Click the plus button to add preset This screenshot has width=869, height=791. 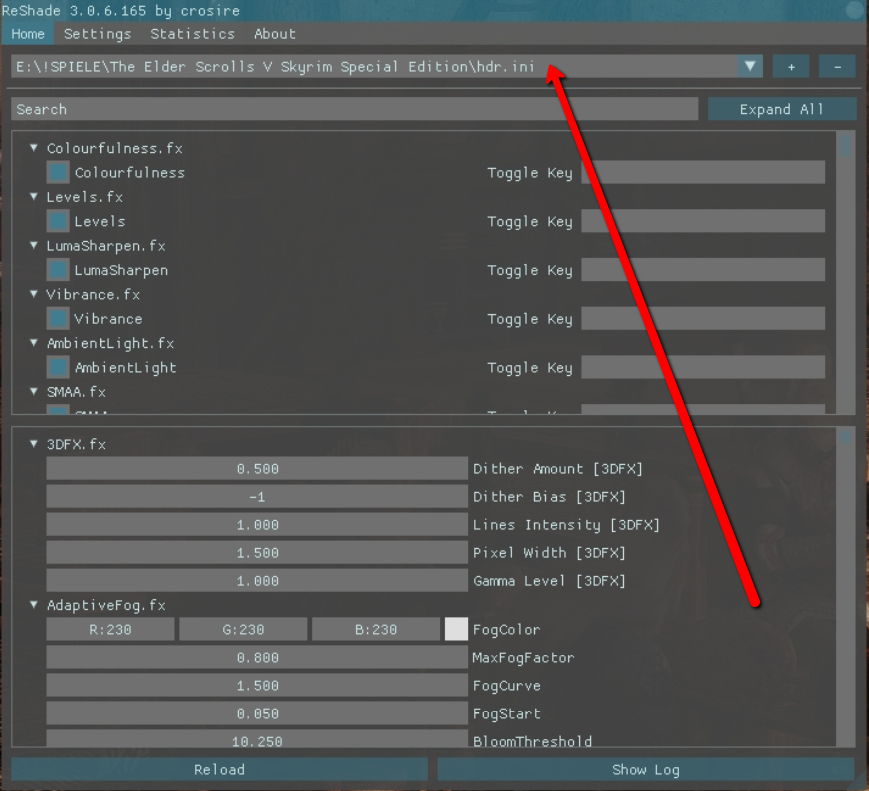[x=791, y=67]
